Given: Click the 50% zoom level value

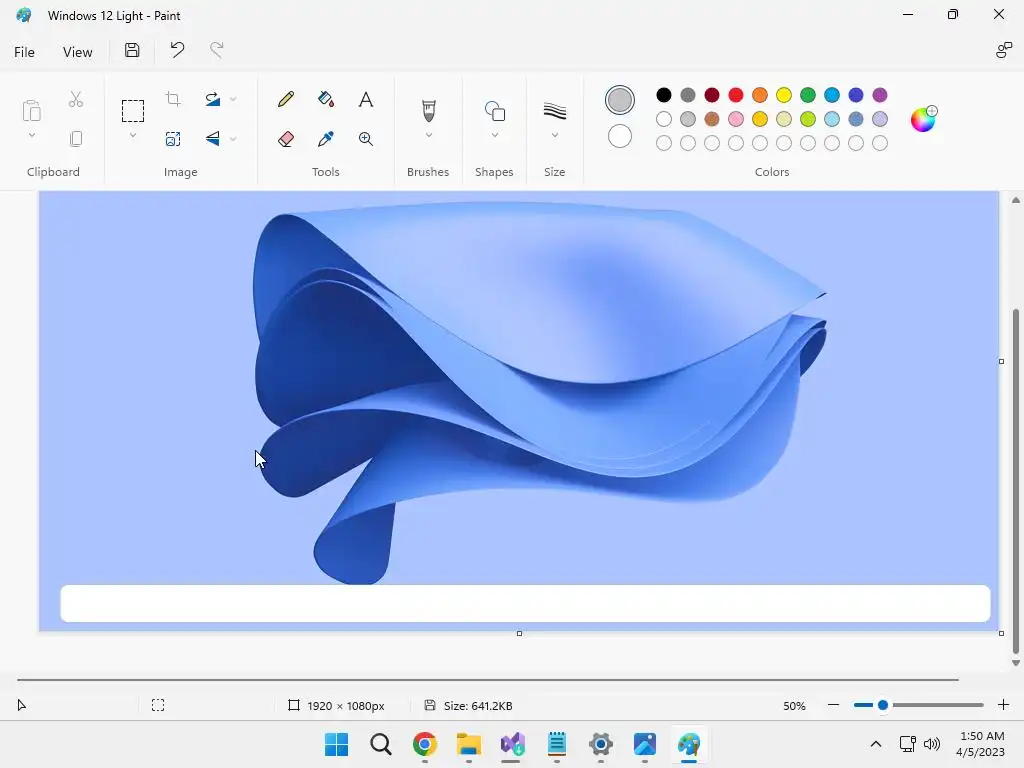Looking at the screenshot, I should click(x=794, y=706).
